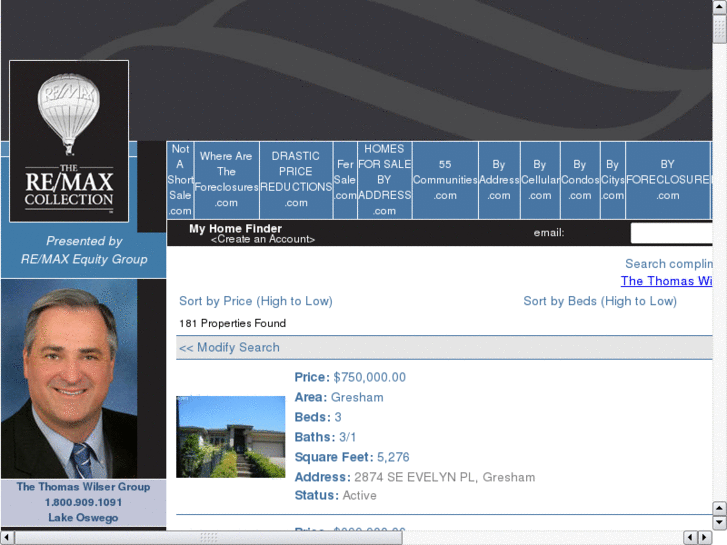Open Where Are The Foreclosures .com
The height and width of the screenshot is (545, 727).
coord(226,180)
